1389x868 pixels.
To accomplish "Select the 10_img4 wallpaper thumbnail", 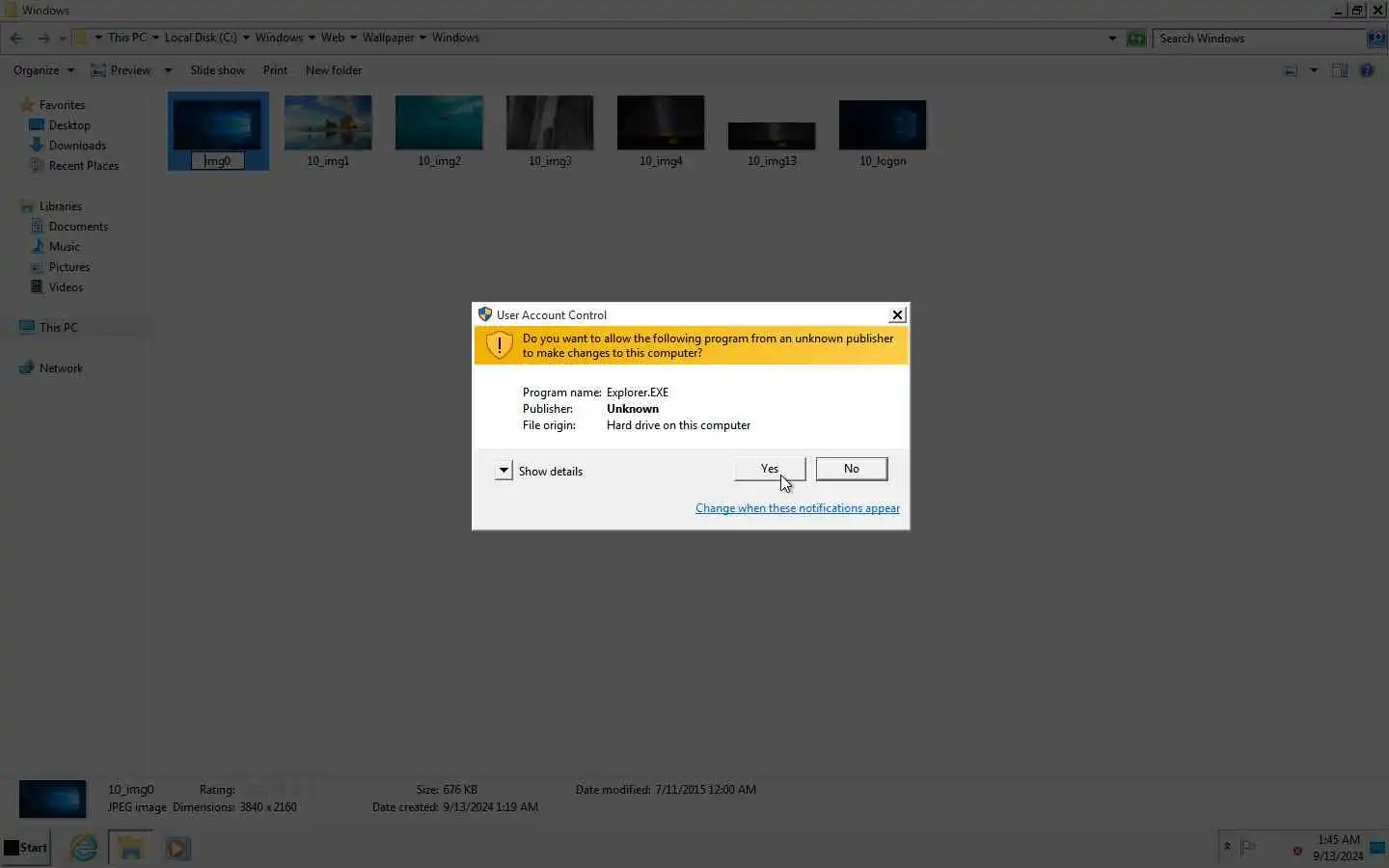I will pyautogui.click(x=661, y=122).
